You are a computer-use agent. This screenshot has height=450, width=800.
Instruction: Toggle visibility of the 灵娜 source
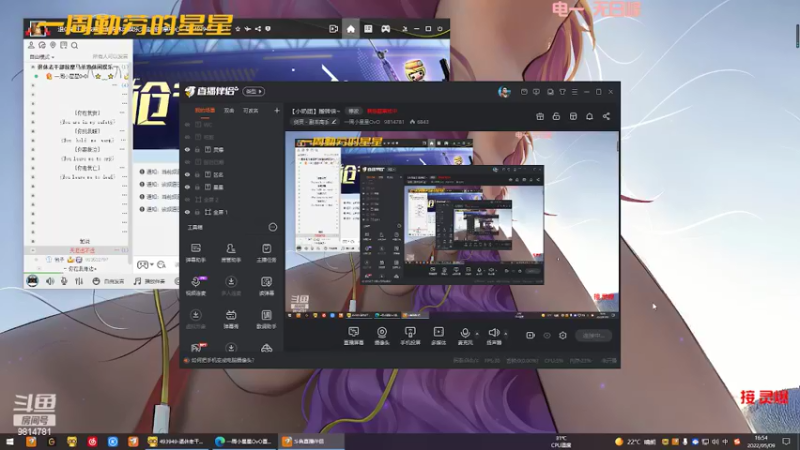click(187, 149)
